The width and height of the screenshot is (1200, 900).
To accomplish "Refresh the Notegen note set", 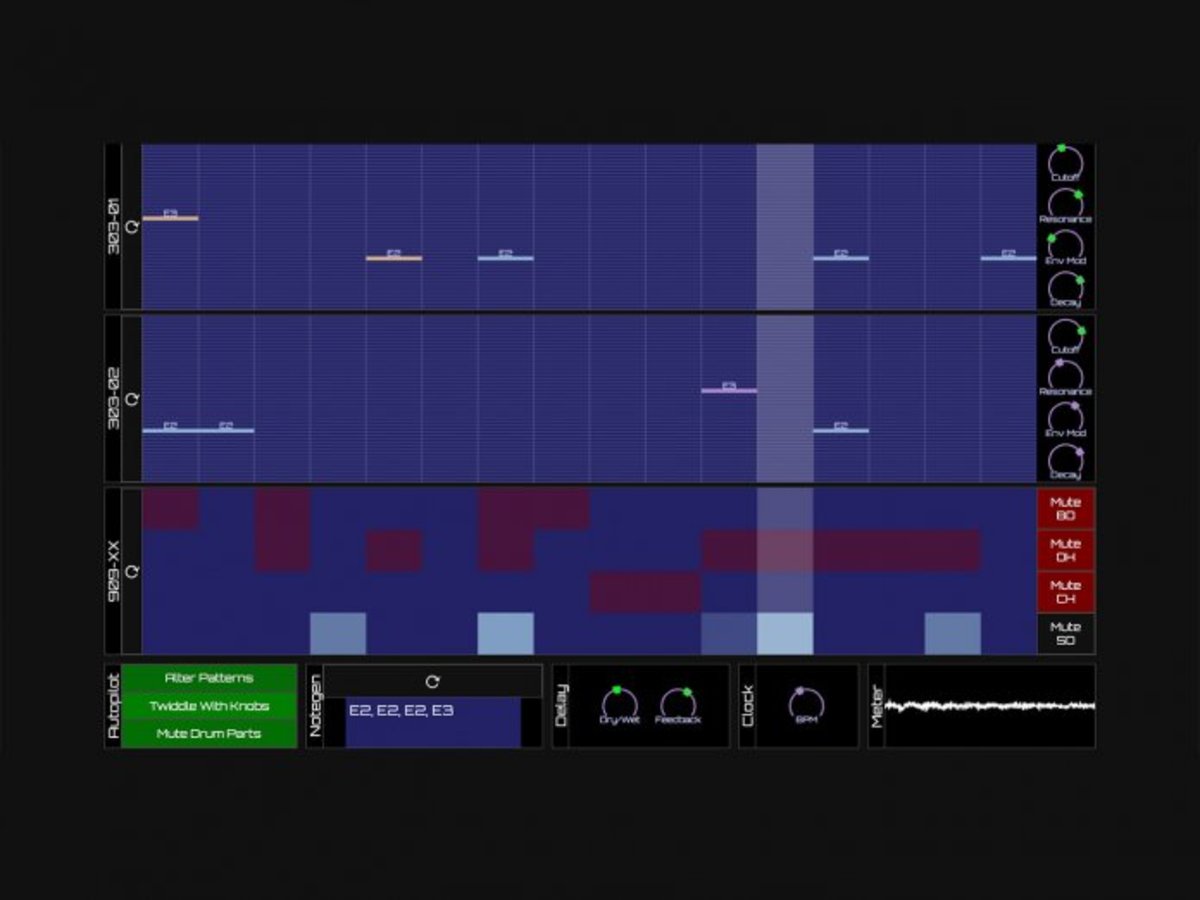I will (432, 682).
